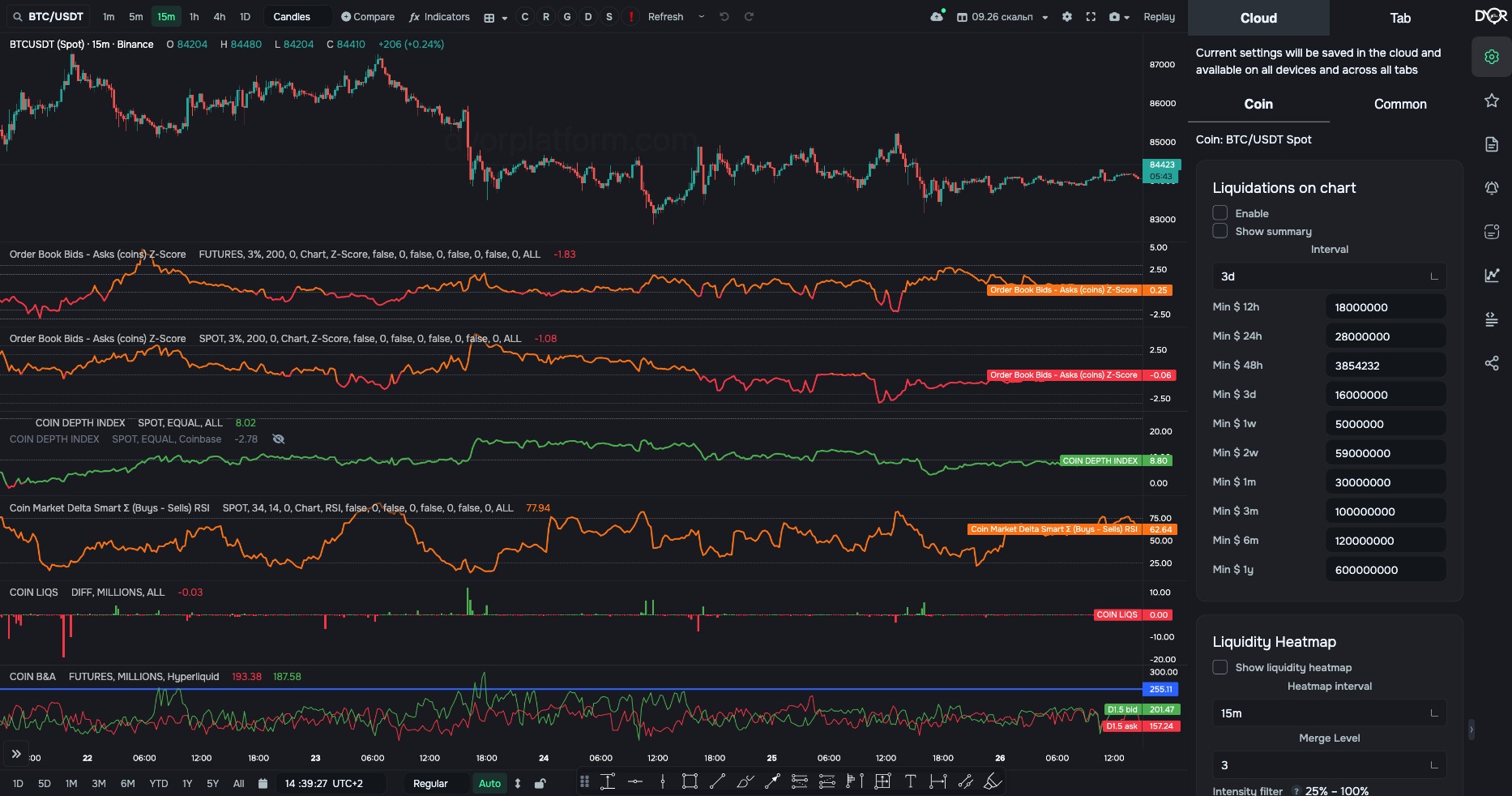Click the Refresh button
Image resolution: width=1512 pixels, height=796 pixels.
[665, 16]
